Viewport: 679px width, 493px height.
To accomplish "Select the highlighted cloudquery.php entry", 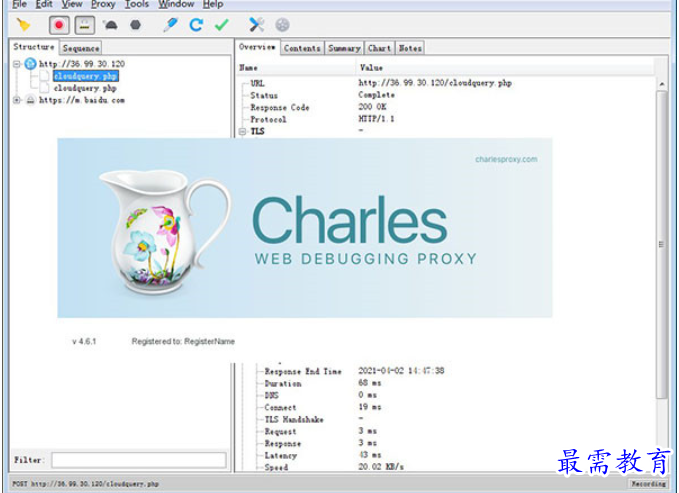I will (x=86, y=76).
